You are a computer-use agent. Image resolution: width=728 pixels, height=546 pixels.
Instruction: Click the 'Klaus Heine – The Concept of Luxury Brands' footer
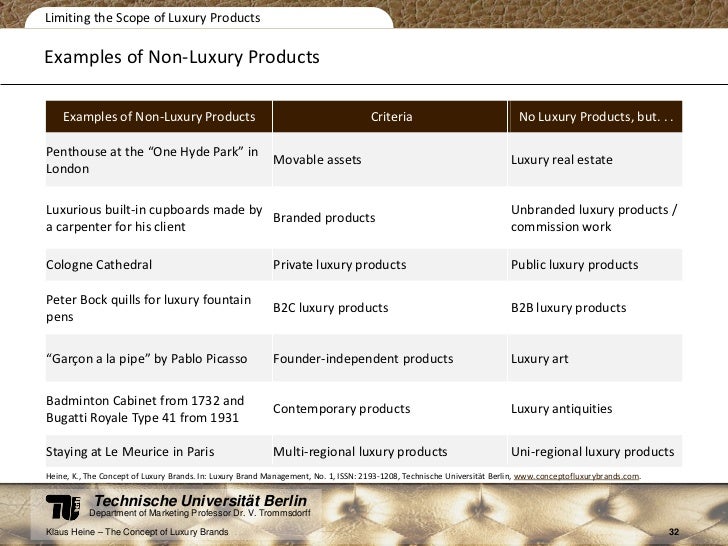tap(137, 532)
